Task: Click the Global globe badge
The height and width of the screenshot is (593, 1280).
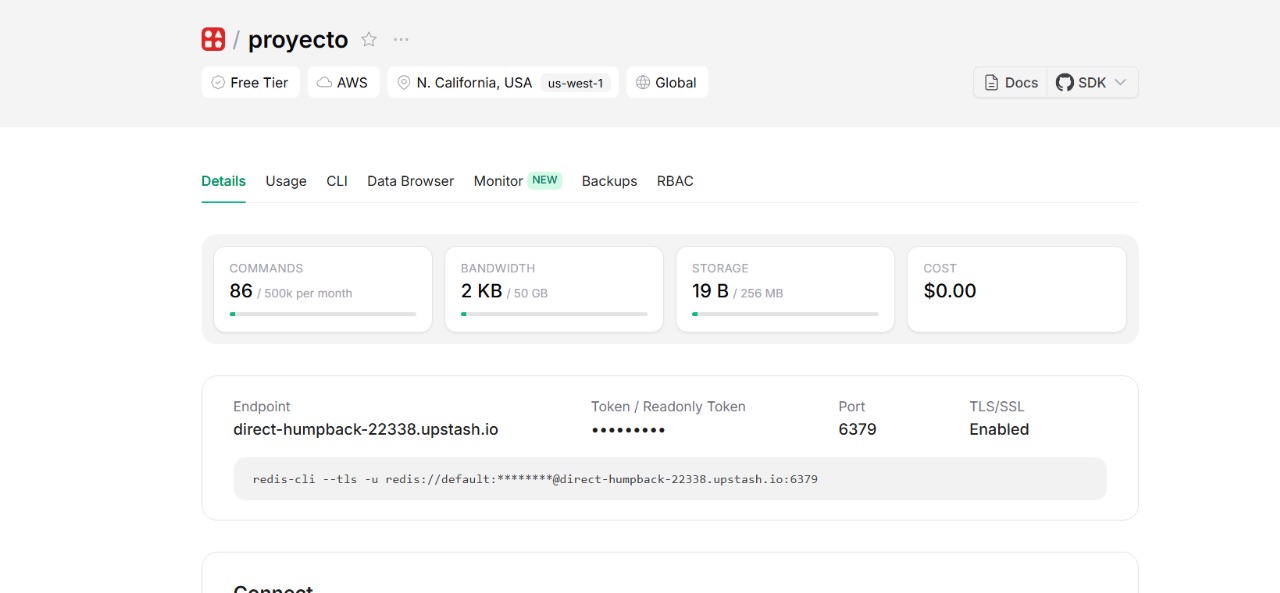Action: [x=666, y=83]
